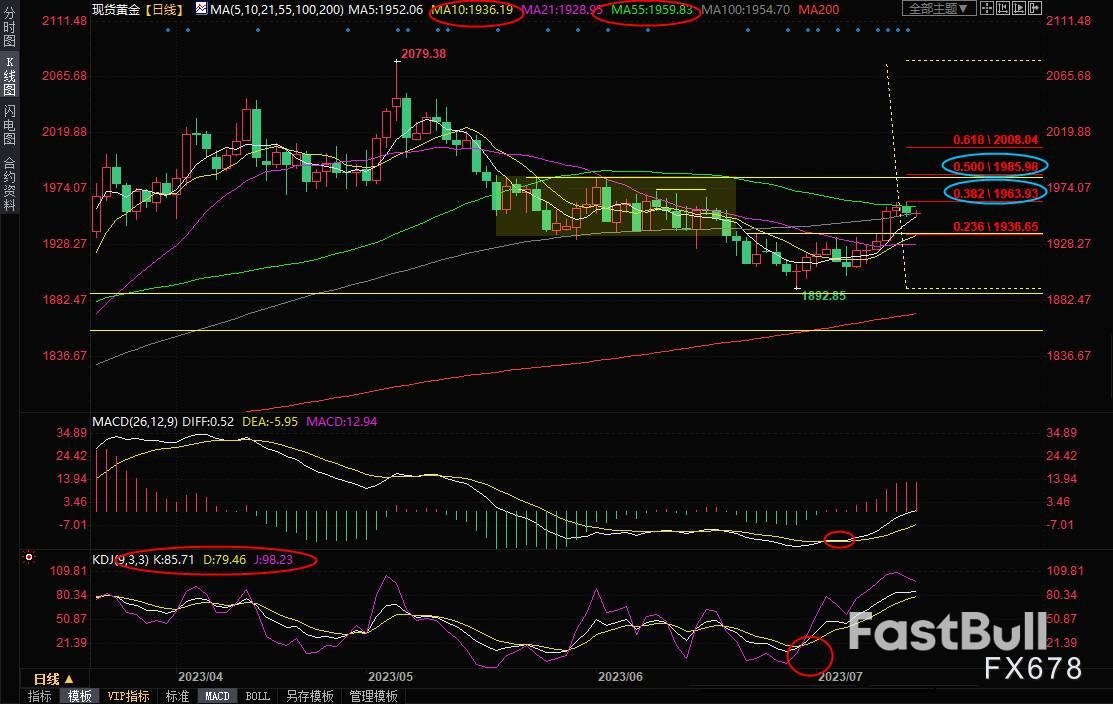The image size is (1113, 704).
Task: Open the VIP指标 tab
Action: click(128, 696)
